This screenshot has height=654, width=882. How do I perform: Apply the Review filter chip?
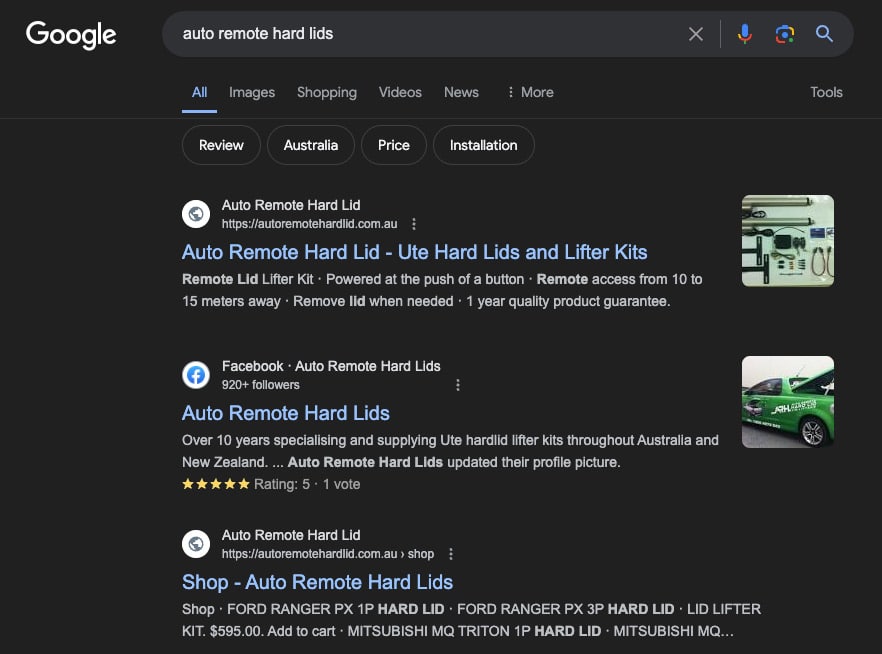221,145
